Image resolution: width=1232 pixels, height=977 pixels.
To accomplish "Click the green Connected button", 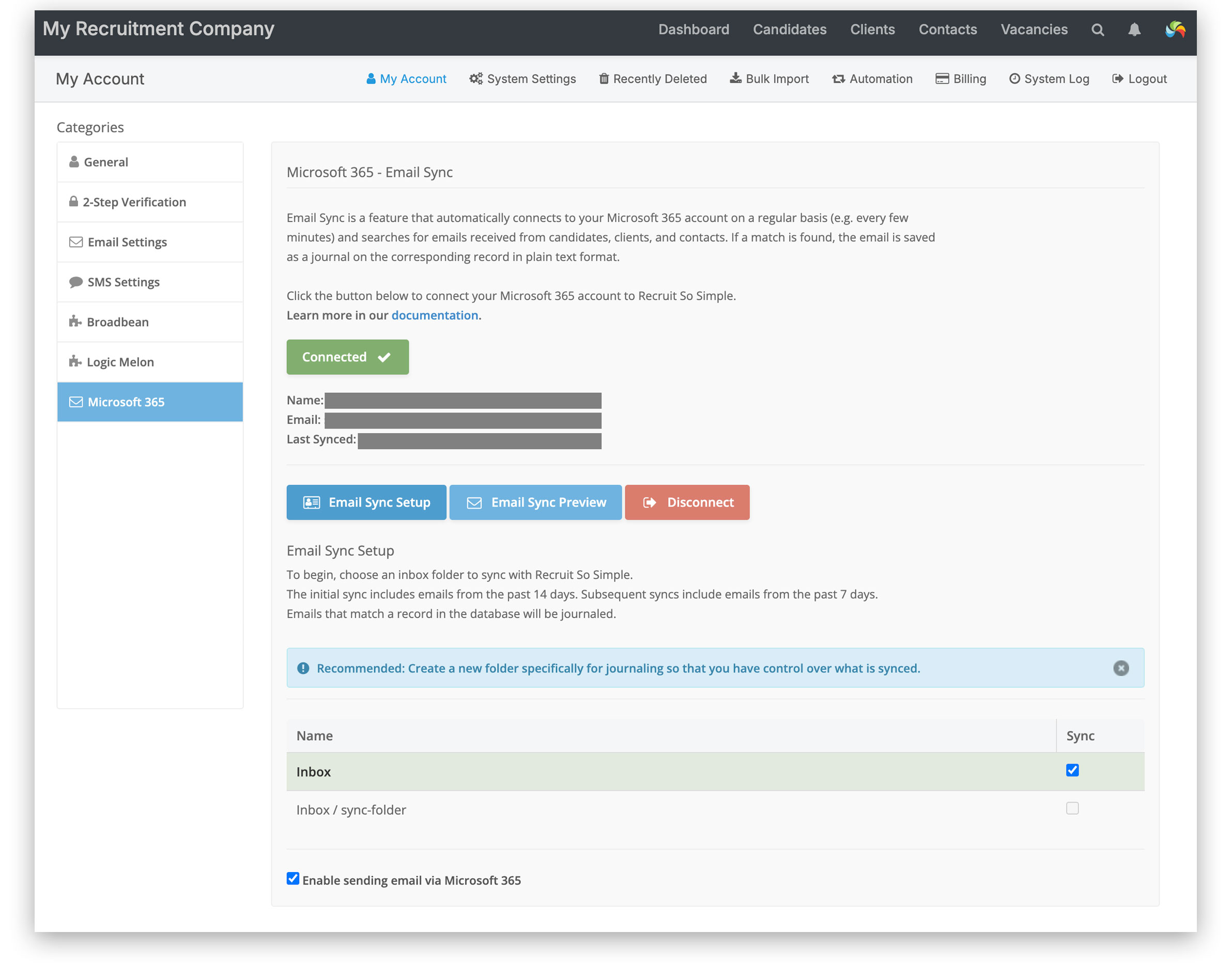I will (x=347, y=357).
